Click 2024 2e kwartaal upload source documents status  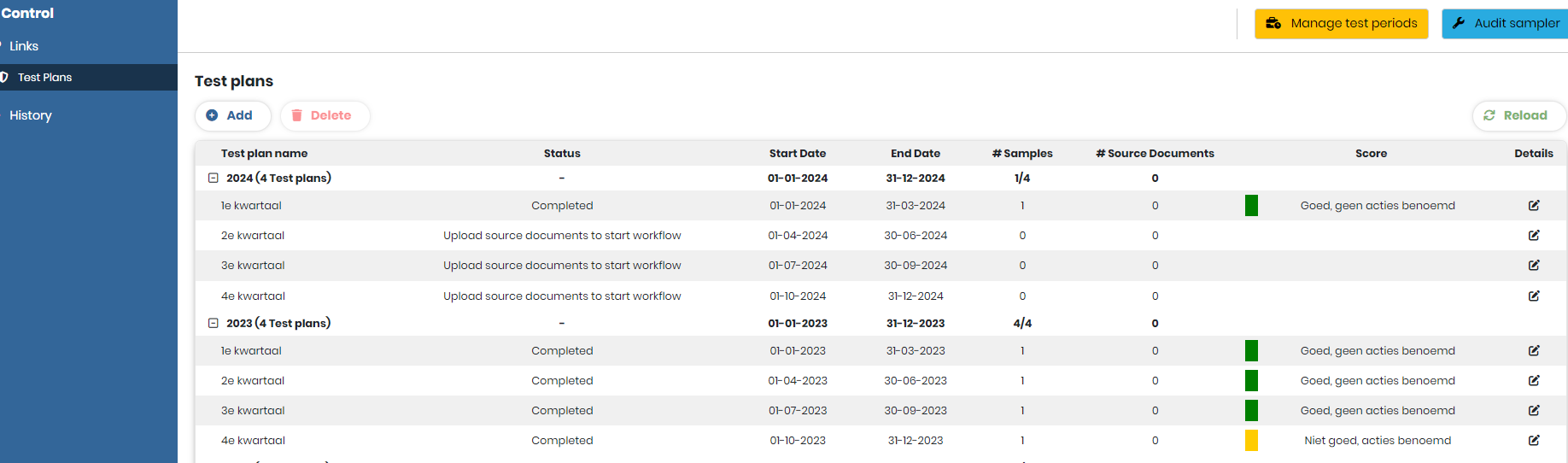tap(562, 235)
